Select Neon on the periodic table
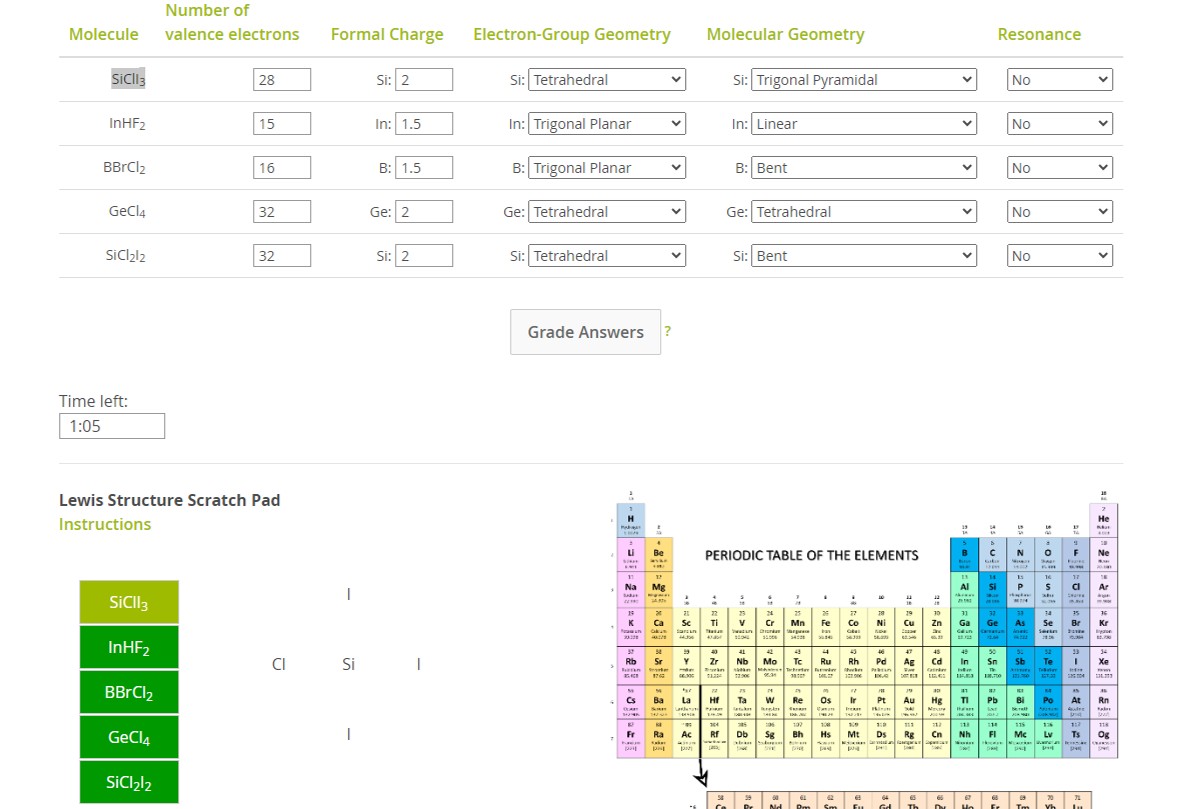This screenshot has height=809, width=1197. pos(1102,551)
